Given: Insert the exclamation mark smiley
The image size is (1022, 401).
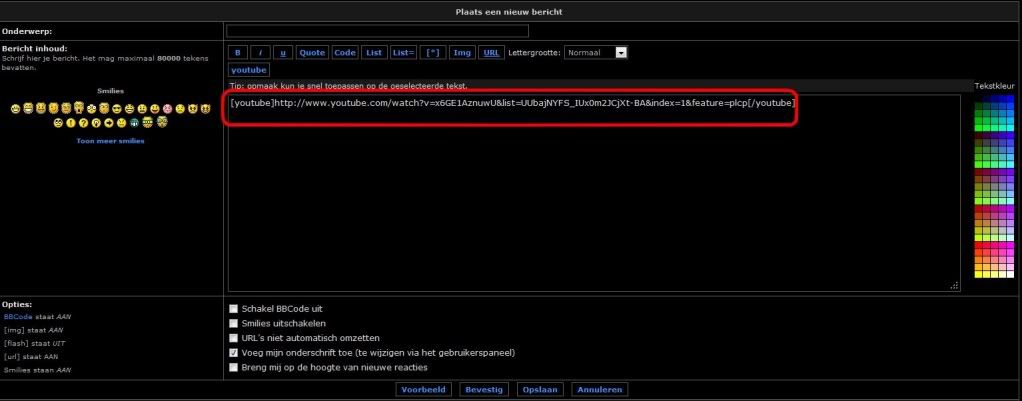Looking at the screenshot, I should (x=70, y=123).
